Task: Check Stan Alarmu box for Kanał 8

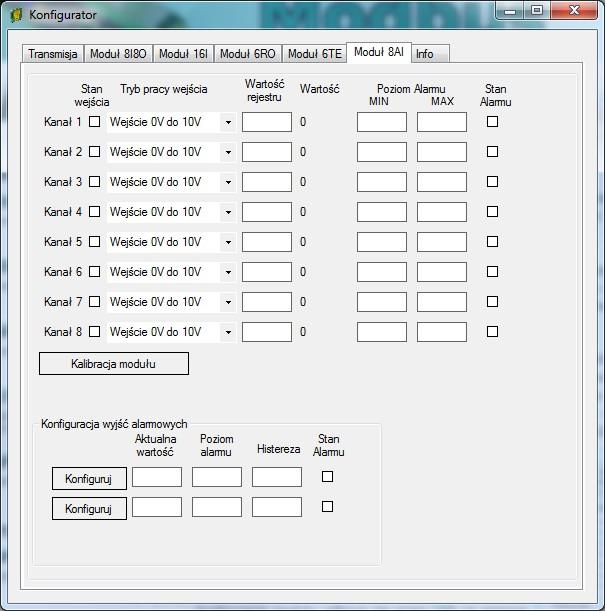Action: tap(492, 332)
